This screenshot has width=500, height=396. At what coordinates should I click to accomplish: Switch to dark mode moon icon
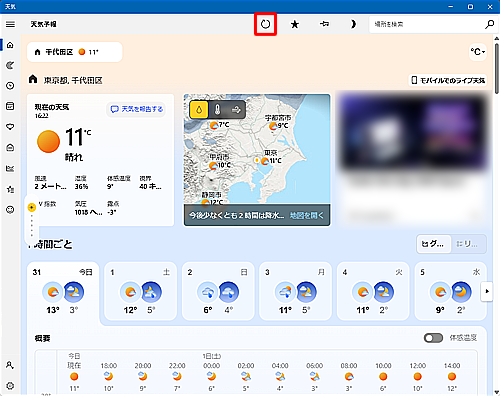[x=353, y=24]
